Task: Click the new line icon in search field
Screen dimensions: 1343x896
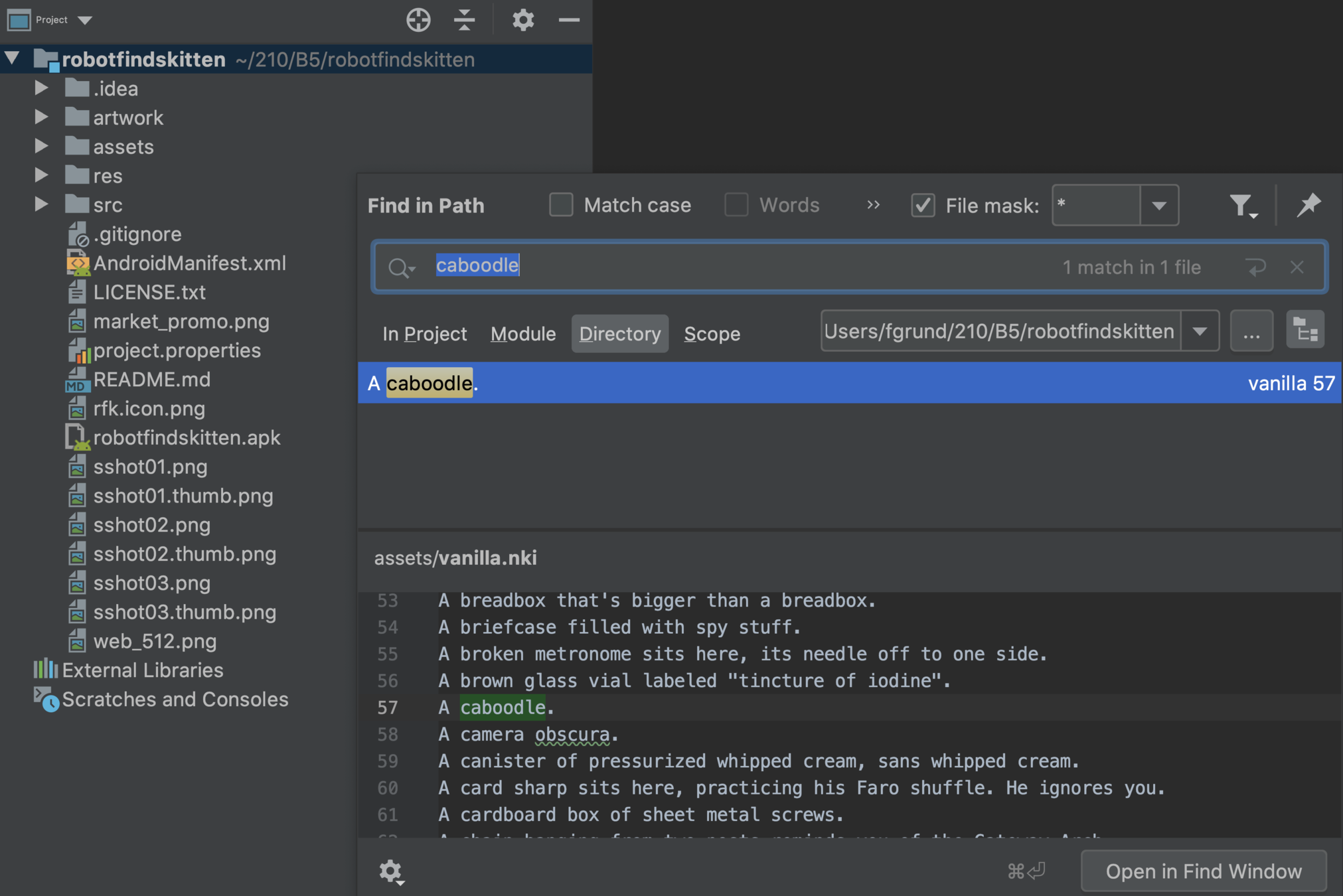Action: (x=1256, y=267)
